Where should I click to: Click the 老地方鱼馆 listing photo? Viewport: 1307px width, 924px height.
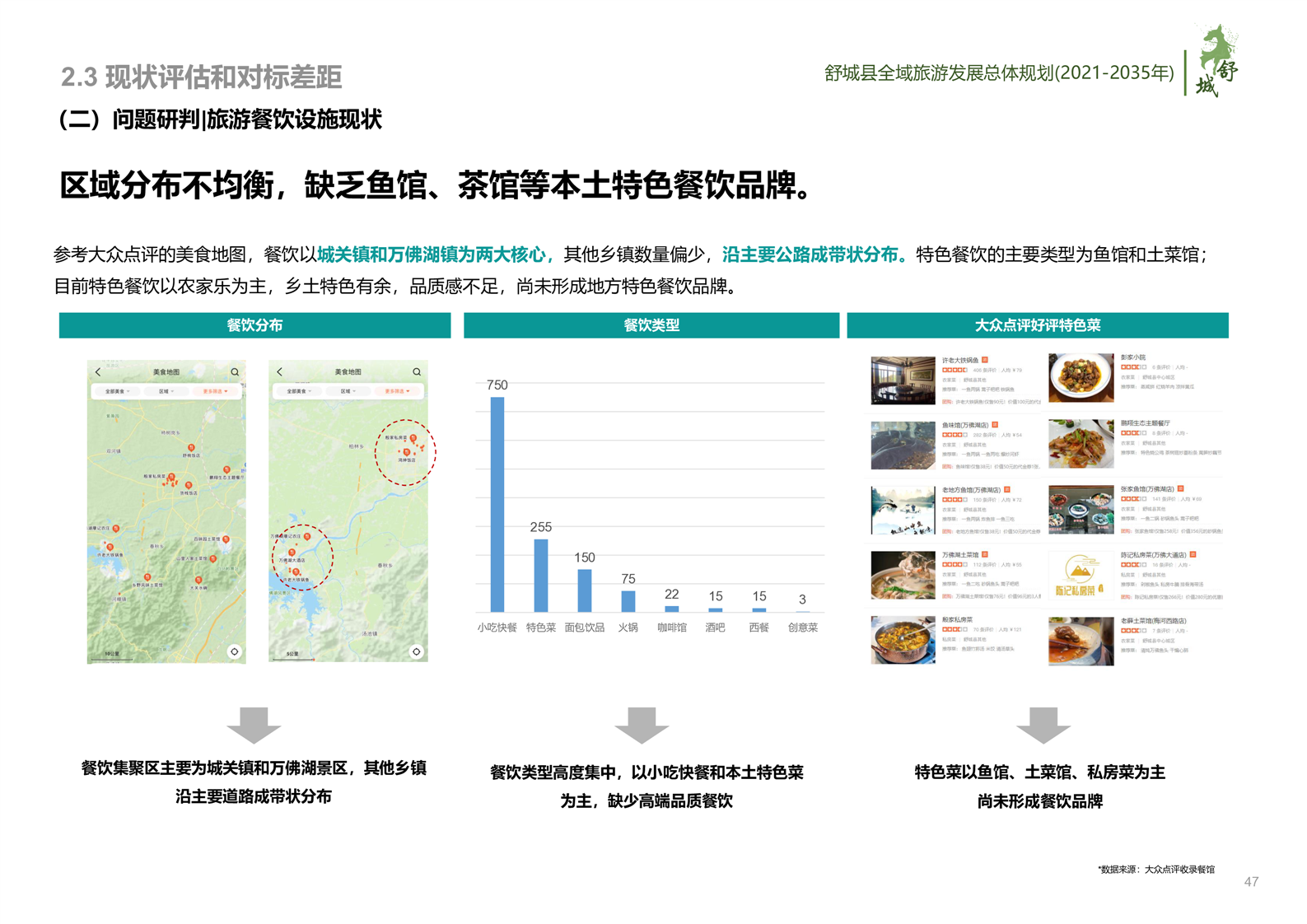point(903,510)
